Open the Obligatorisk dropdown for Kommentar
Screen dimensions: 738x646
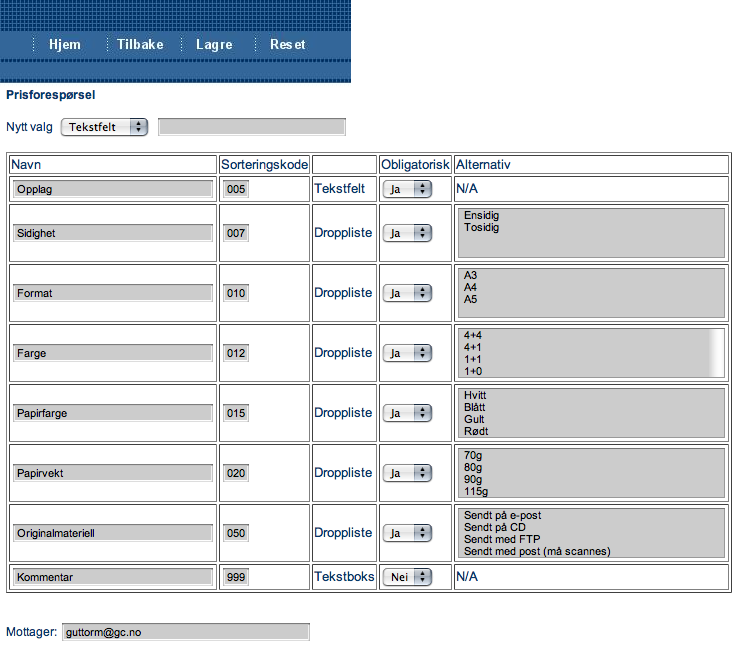tap(407, 577)
